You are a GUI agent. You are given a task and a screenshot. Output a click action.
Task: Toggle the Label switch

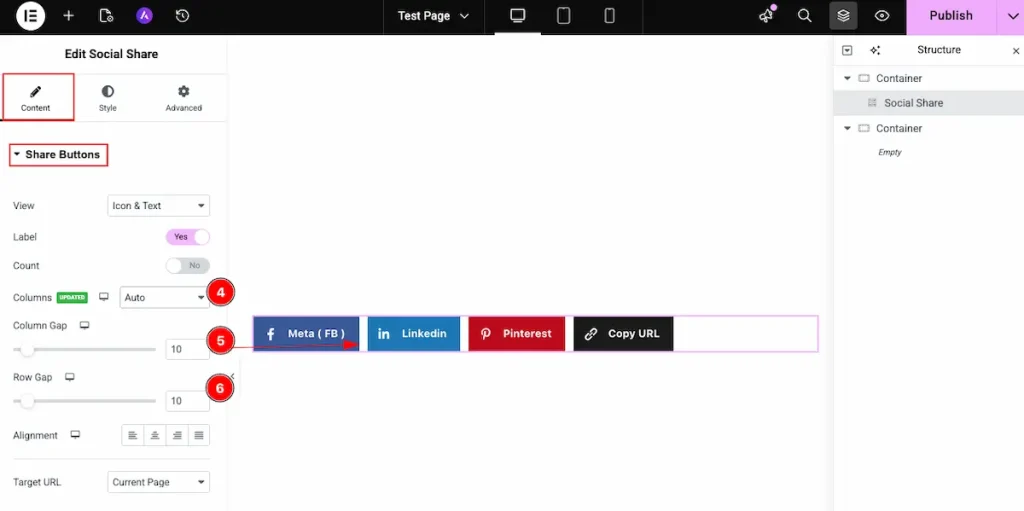(188, 237)
